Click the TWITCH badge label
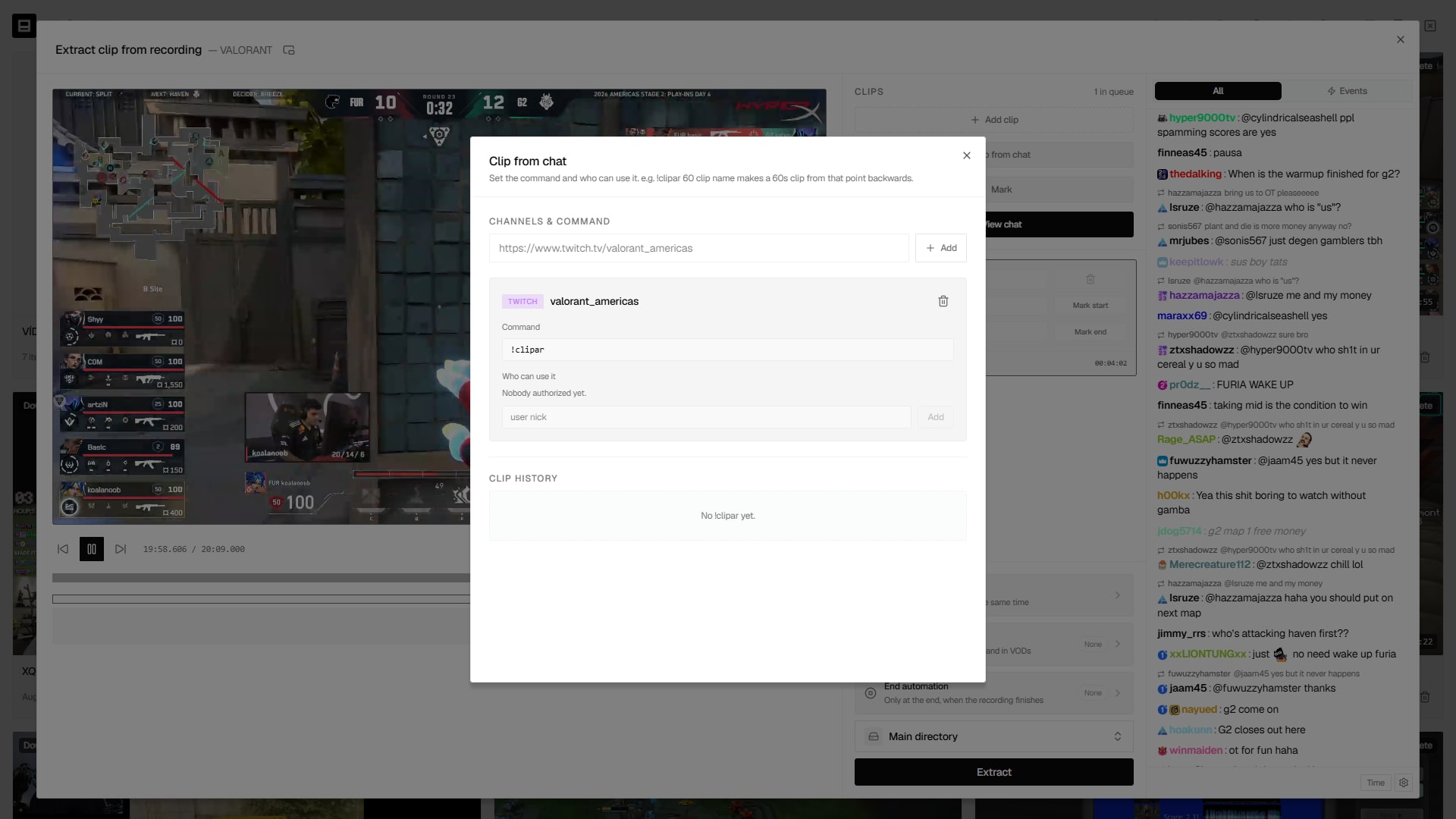 [x=522, y=302]
